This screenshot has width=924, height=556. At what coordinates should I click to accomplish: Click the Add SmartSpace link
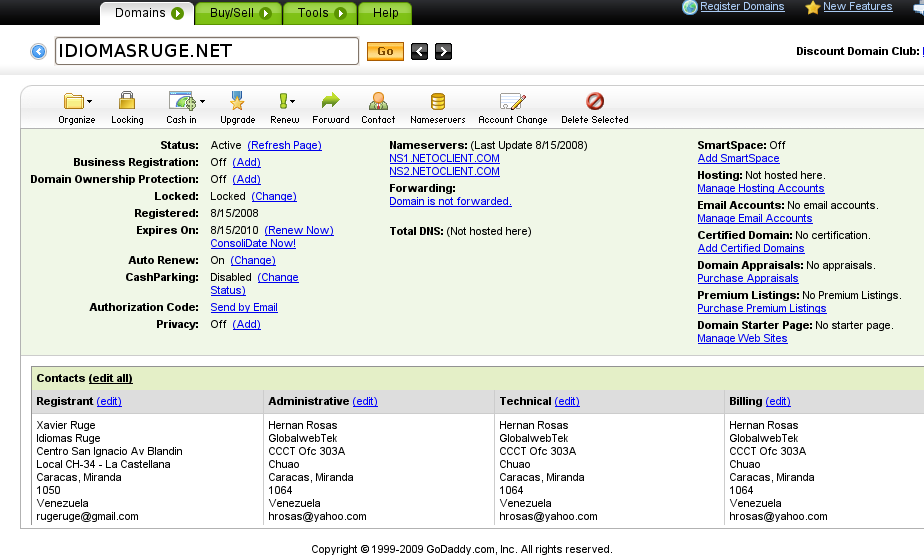738,158
